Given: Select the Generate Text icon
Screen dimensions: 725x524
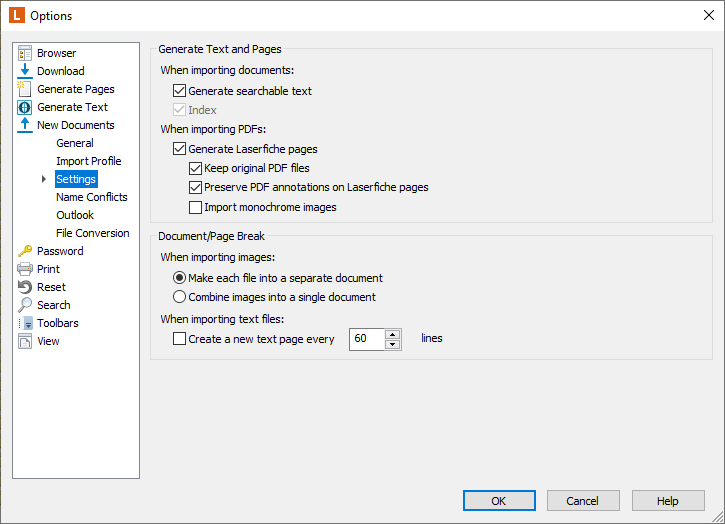Looking at the screenshot, I should (x=25, y=107).
